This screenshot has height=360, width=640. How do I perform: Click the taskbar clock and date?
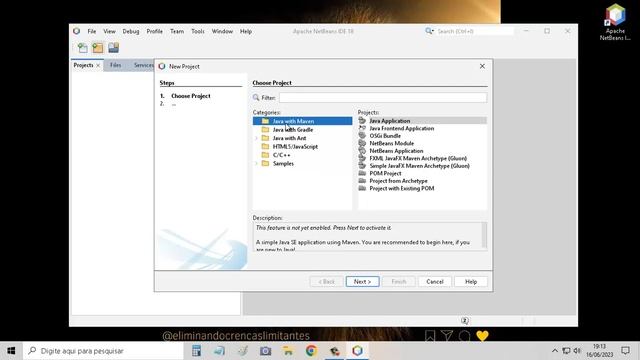[600, 351]
